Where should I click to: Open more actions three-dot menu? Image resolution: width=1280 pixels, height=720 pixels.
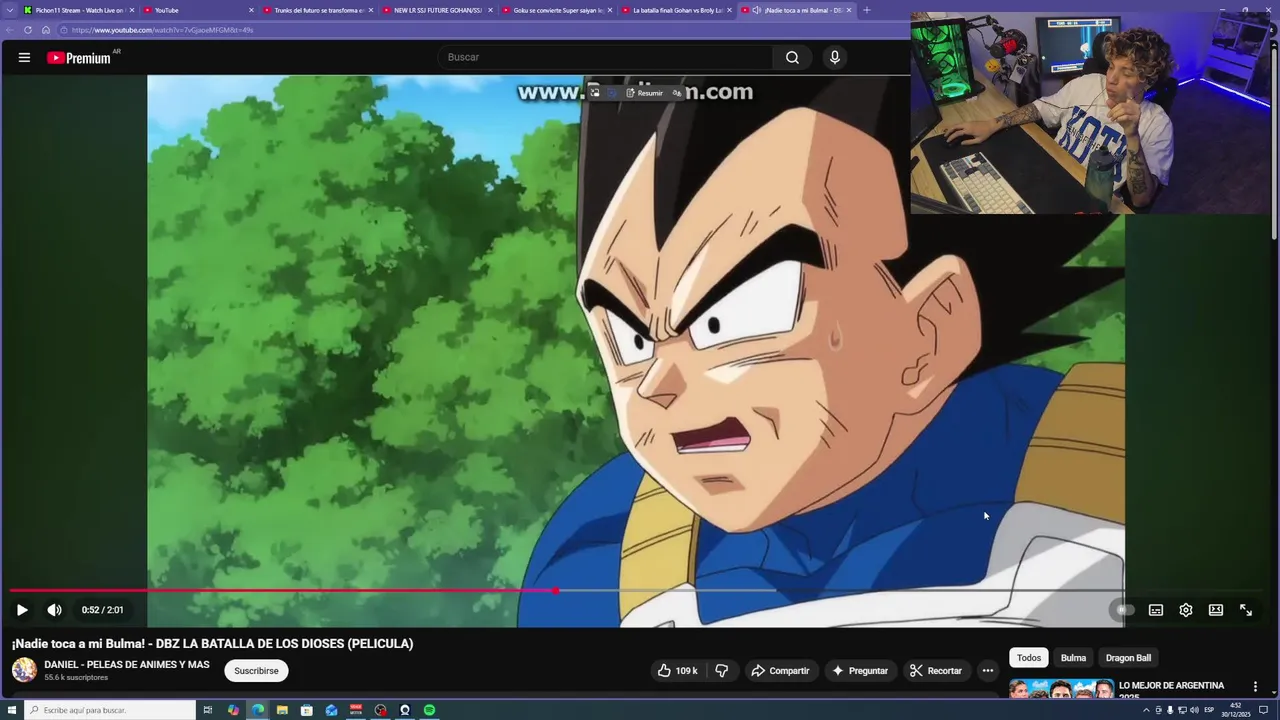pyautogui.click(x=988, y=671)
